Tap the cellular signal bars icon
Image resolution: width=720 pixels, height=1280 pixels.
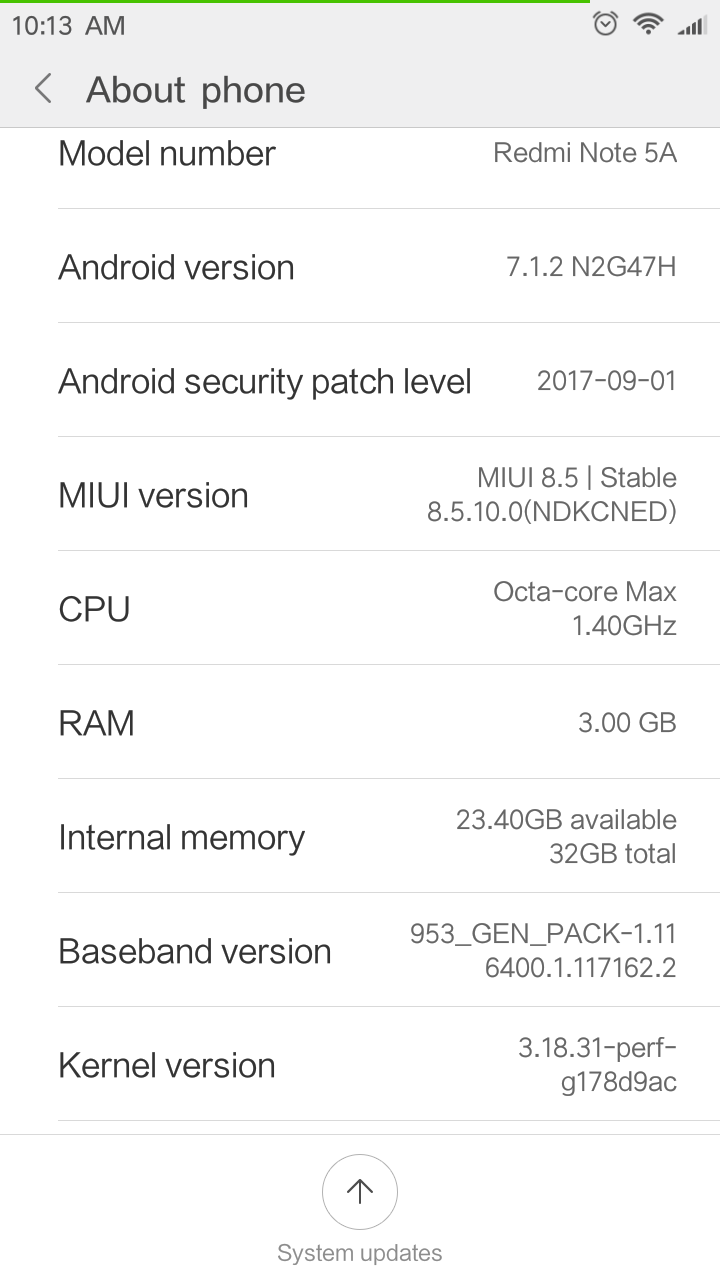(x=691, y=25)
